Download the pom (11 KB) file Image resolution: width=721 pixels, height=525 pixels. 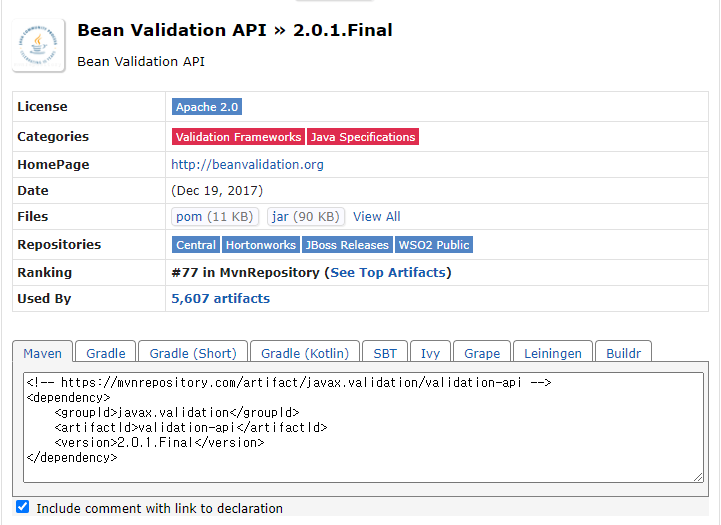[215, 217]
